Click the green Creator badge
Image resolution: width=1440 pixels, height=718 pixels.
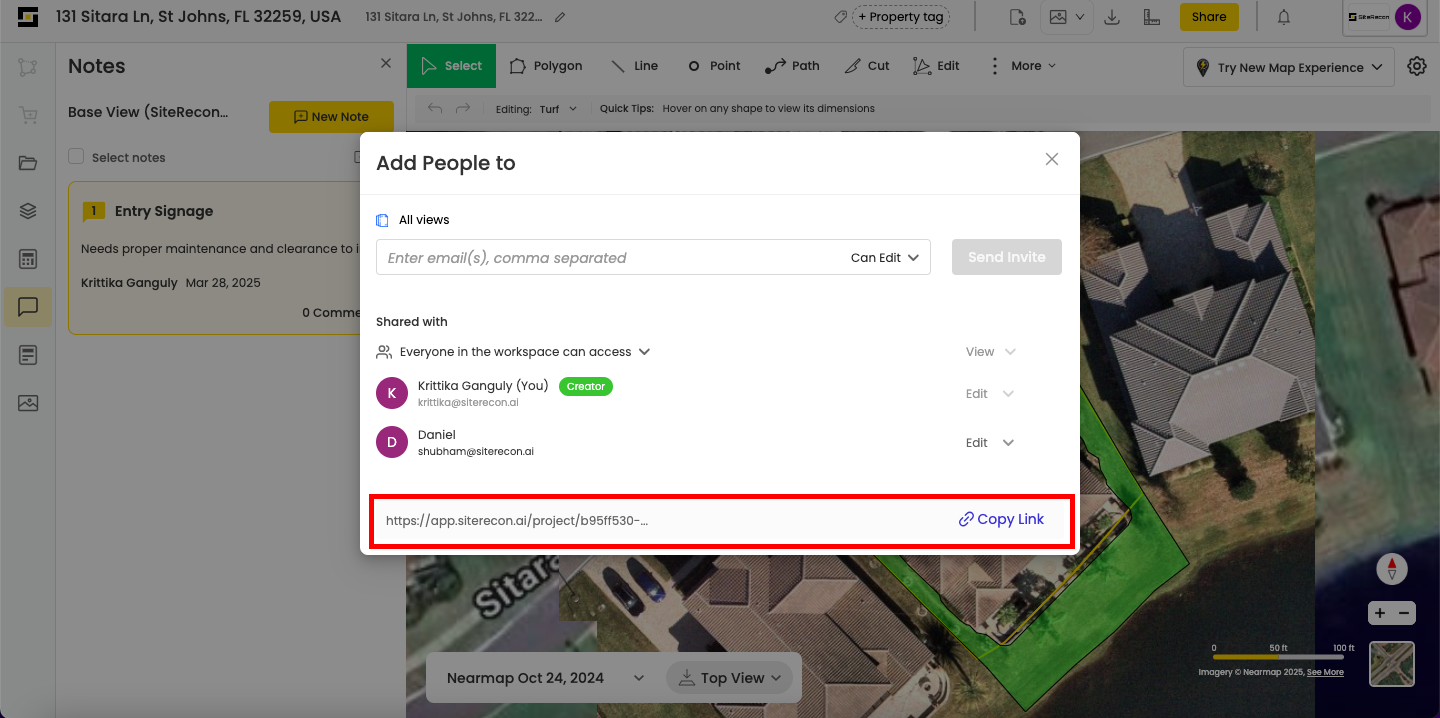(586, 386)
